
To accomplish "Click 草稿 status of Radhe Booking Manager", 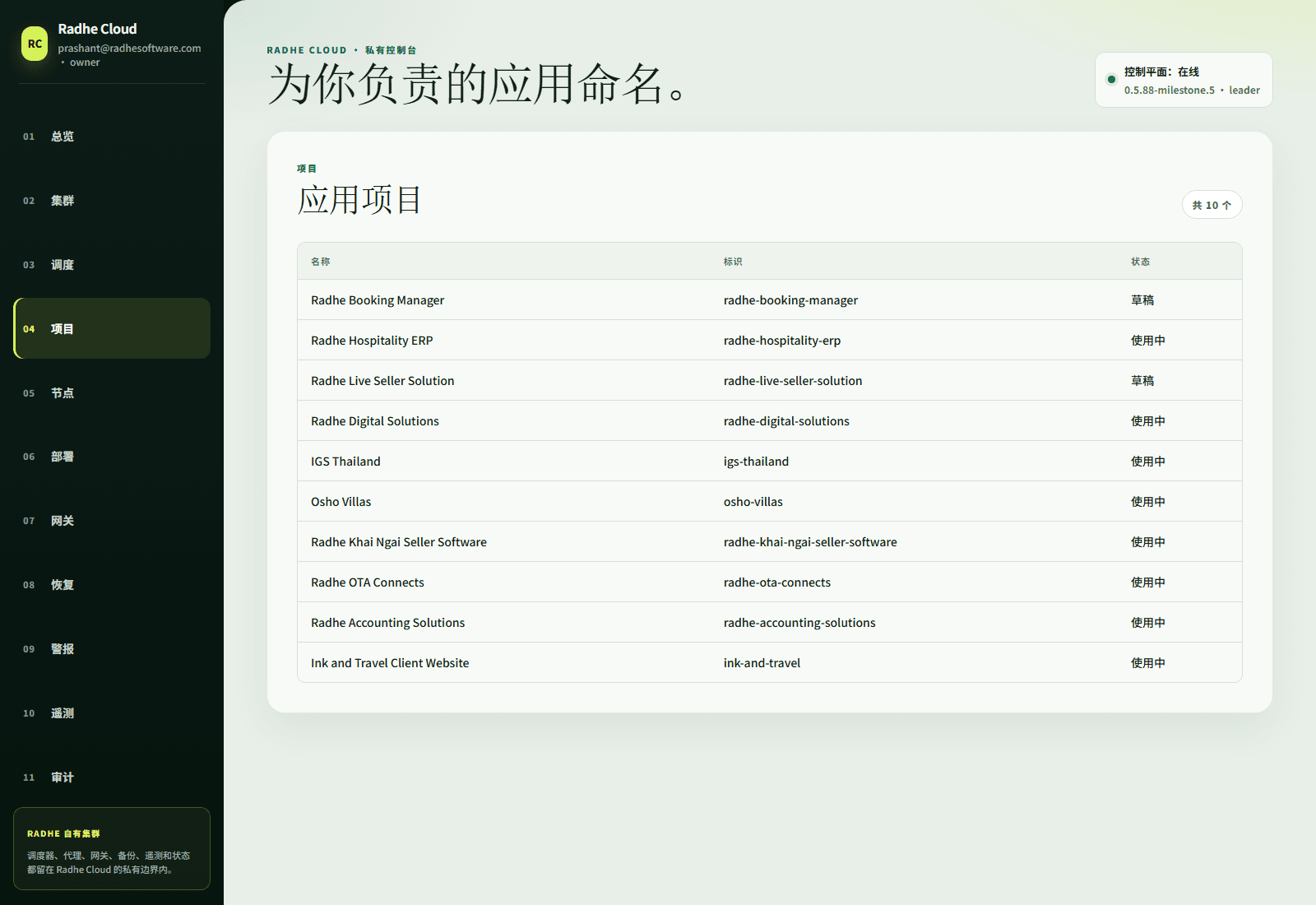I will [1142, 300].
